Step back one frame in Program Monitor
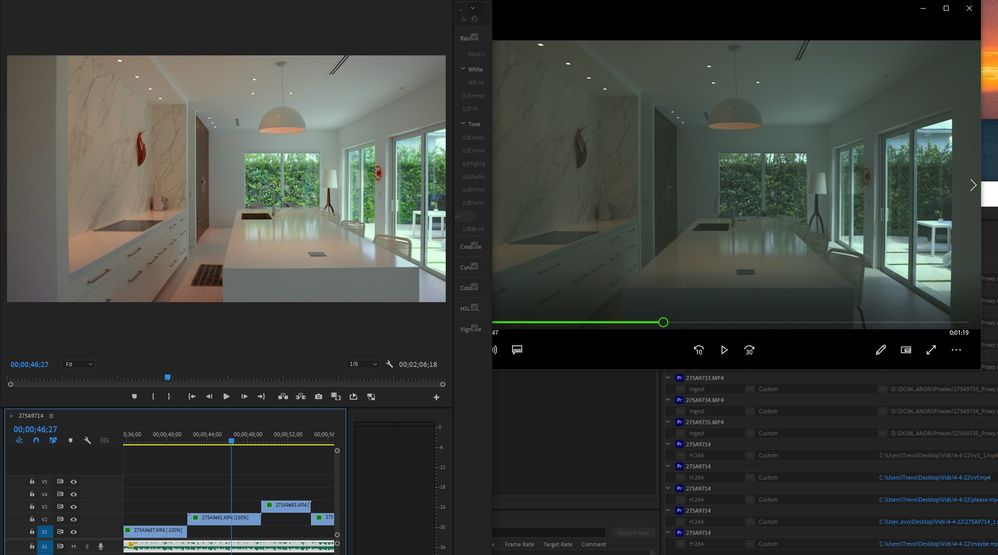The image size is (998, 555). (209, 397)
